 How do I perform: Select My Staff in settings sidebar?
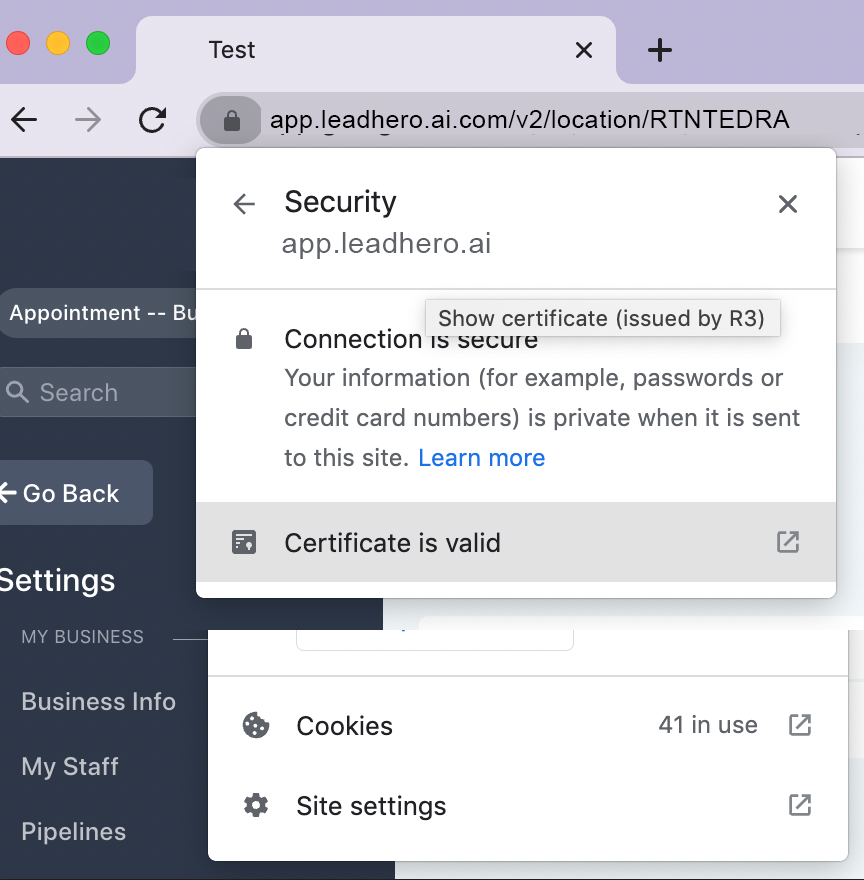click(x=70, y=767)
